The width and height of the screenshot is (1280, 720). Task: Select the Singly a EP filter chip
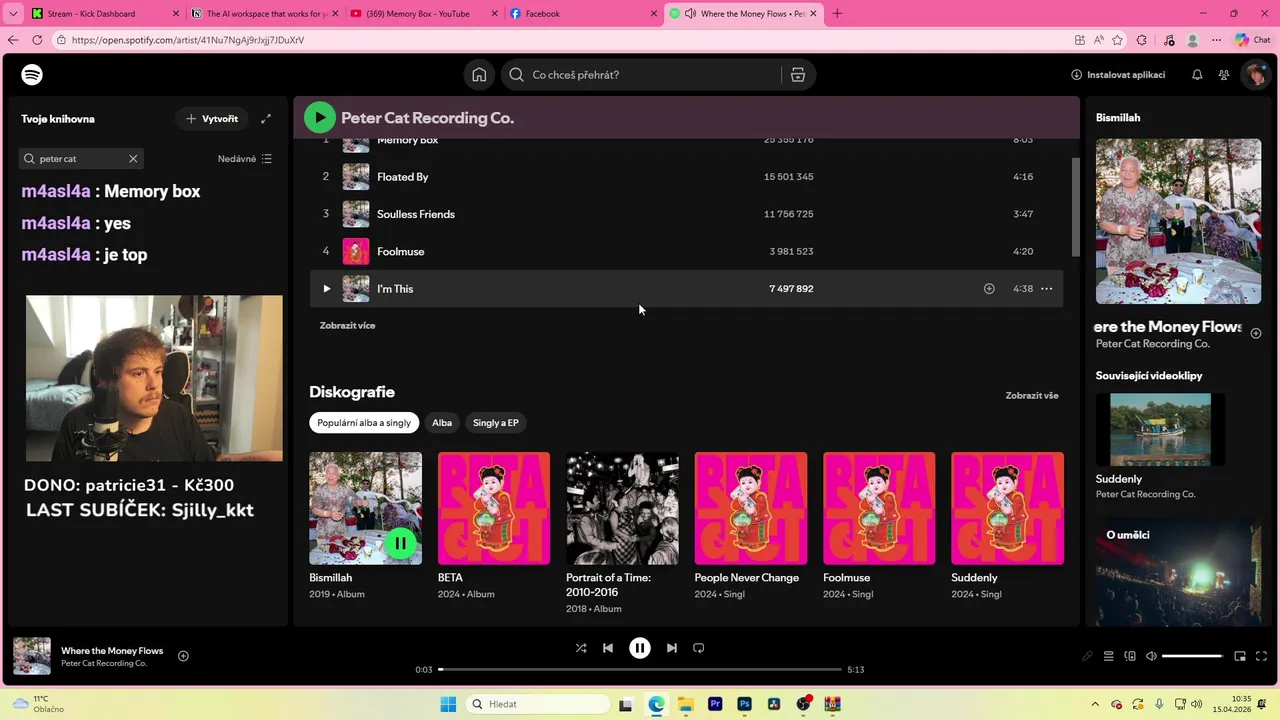pyautogui.click(x=496, y=423)
